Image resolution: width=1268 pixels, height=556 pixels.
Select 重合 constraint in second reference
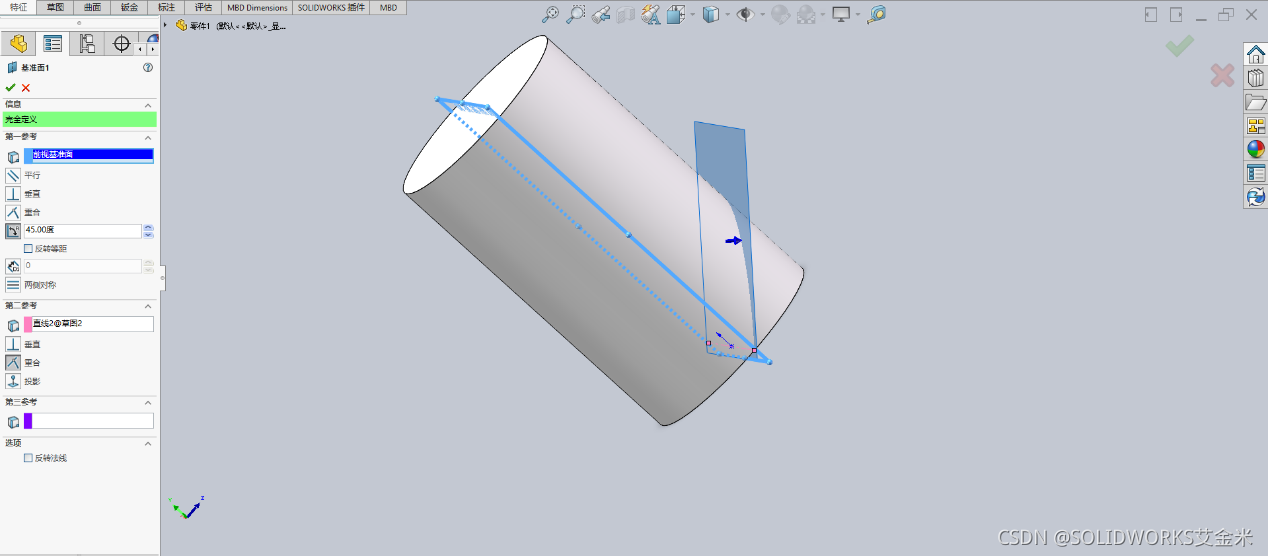point(13,362)
